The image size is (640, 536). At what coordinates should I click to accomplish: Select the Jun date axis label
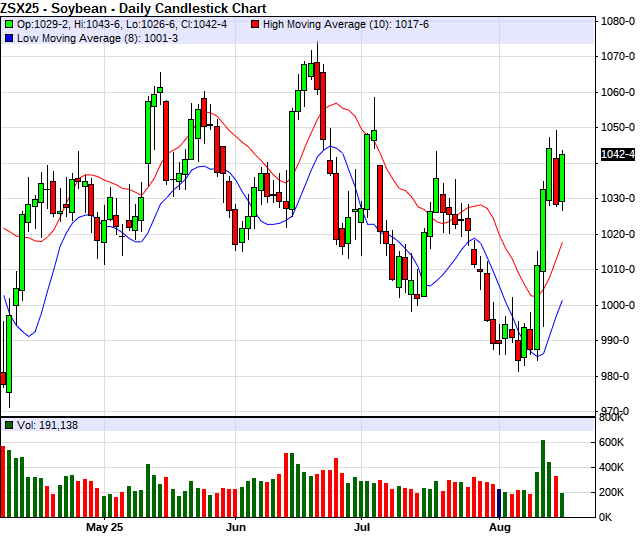coord(236,526)
